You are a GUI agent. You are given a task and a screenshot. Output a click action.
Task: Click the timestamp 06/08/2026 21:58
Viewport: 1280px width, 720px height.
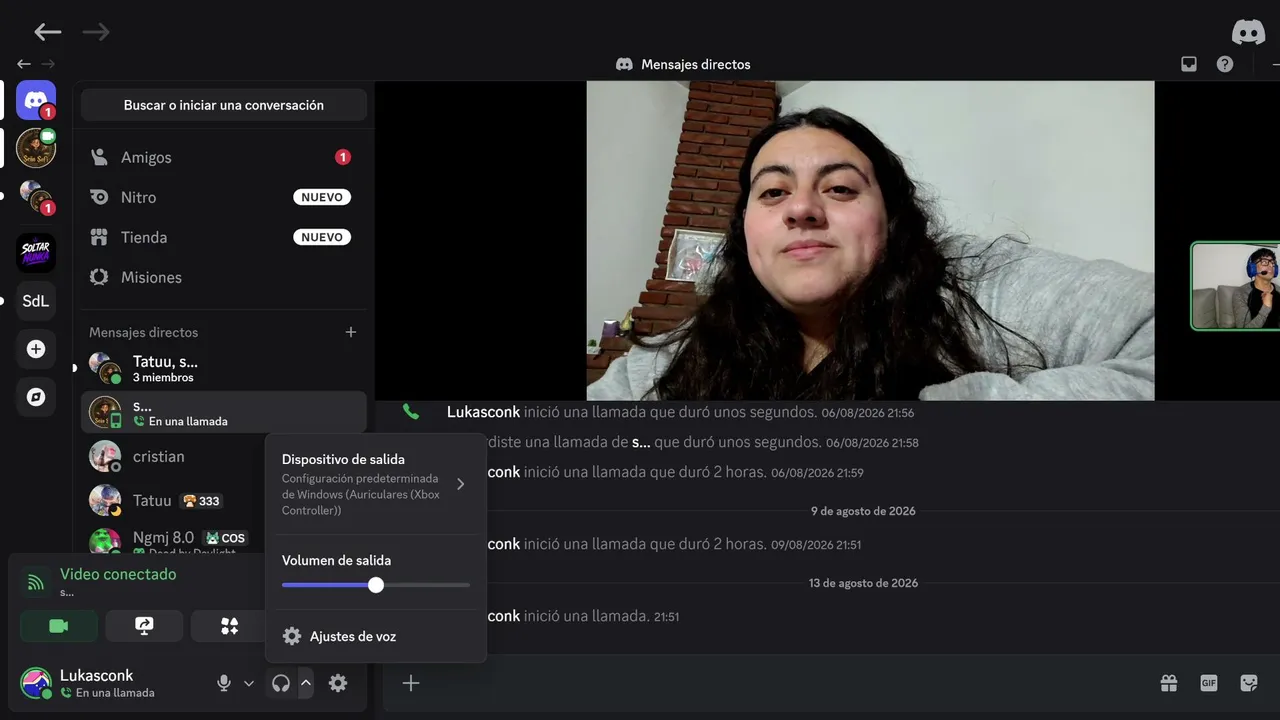[872, 443]
